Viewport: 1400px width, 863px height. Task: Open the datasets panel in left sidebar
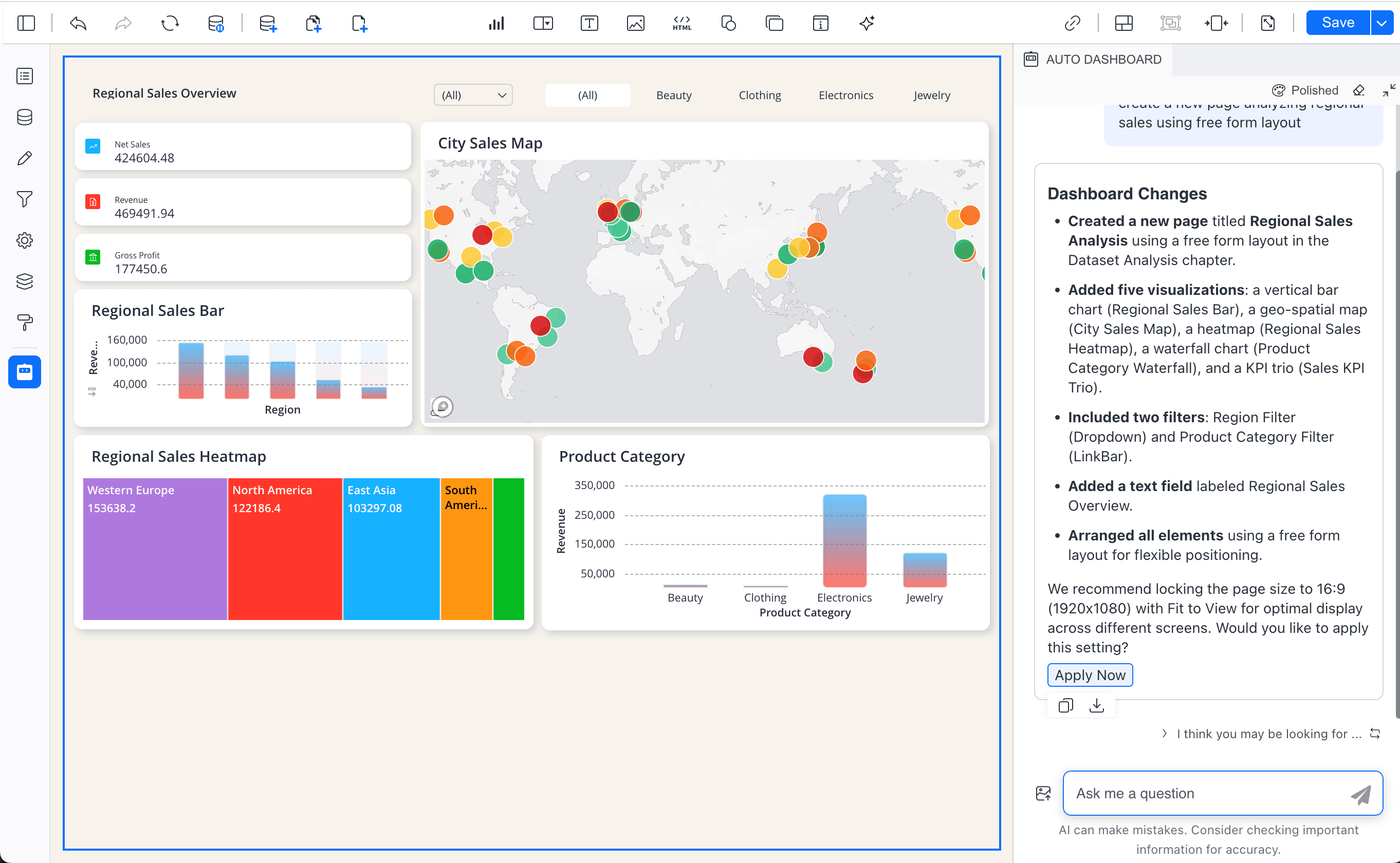point(25,118)
